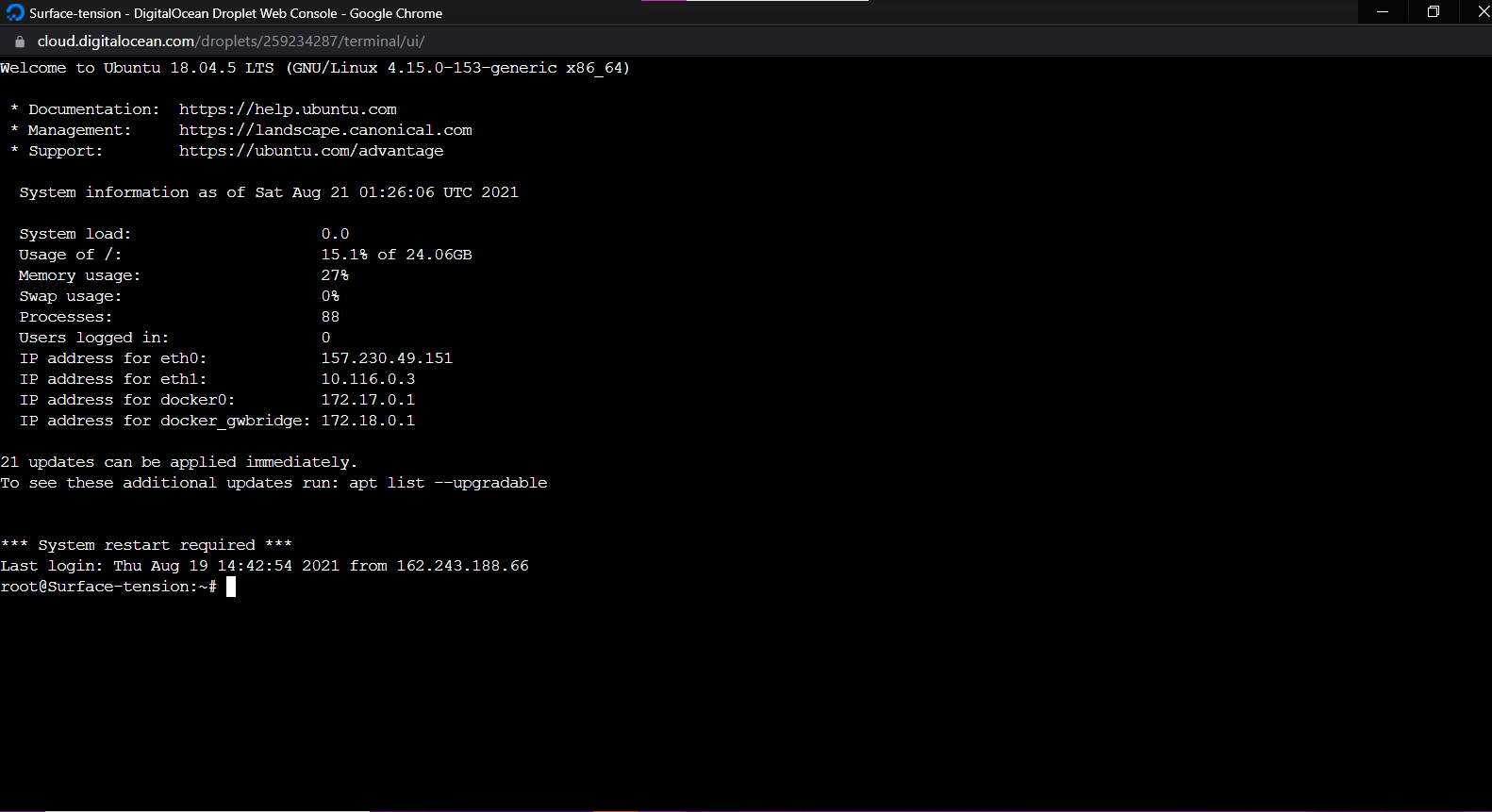This screenshot has width=1492, height=812.
Task: Click the cloud.digitalocean.com URL in address bar
Action: coord(231,41)
